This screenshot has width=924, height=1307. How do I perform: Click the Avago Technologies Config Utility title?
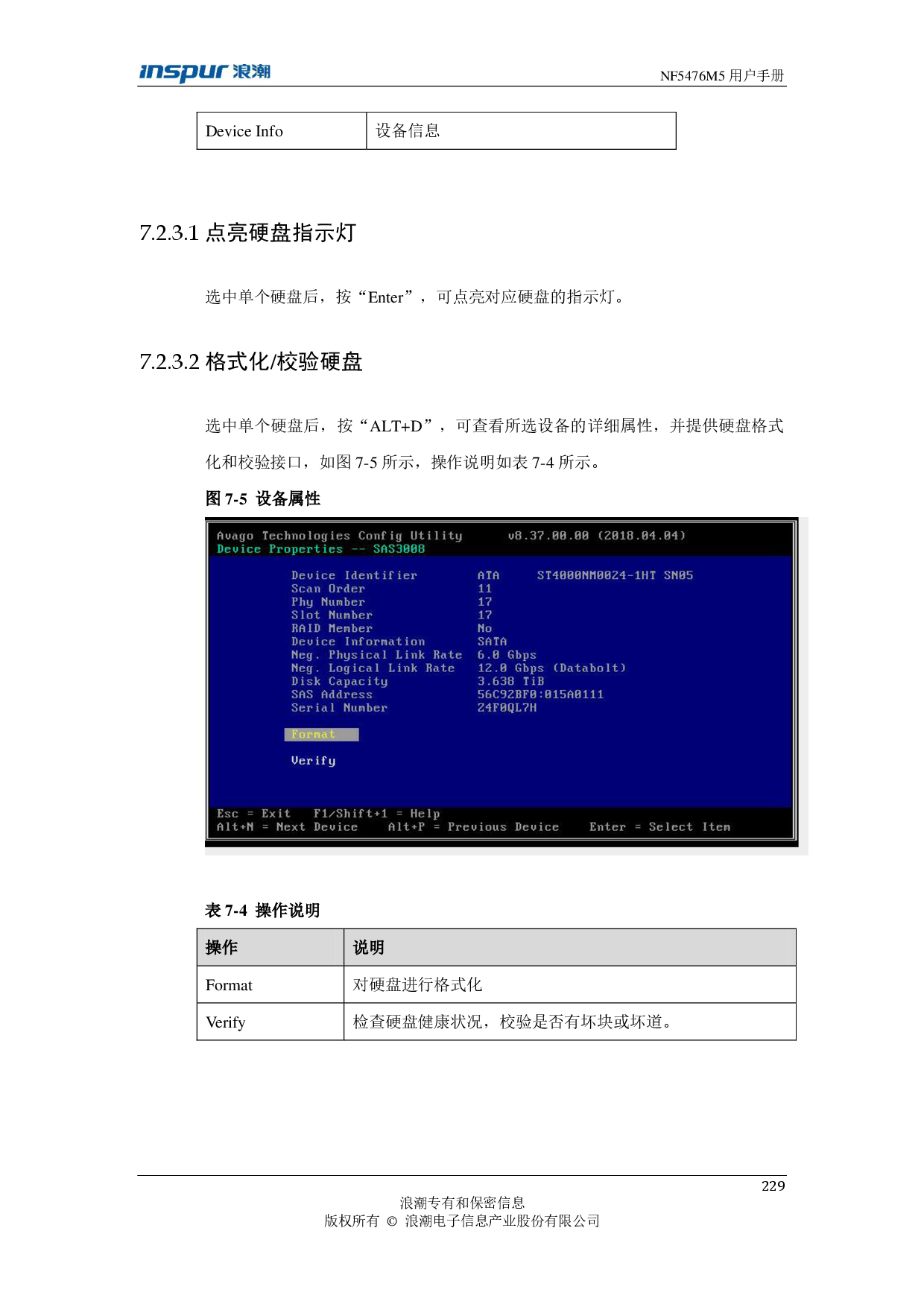(339, 536)
